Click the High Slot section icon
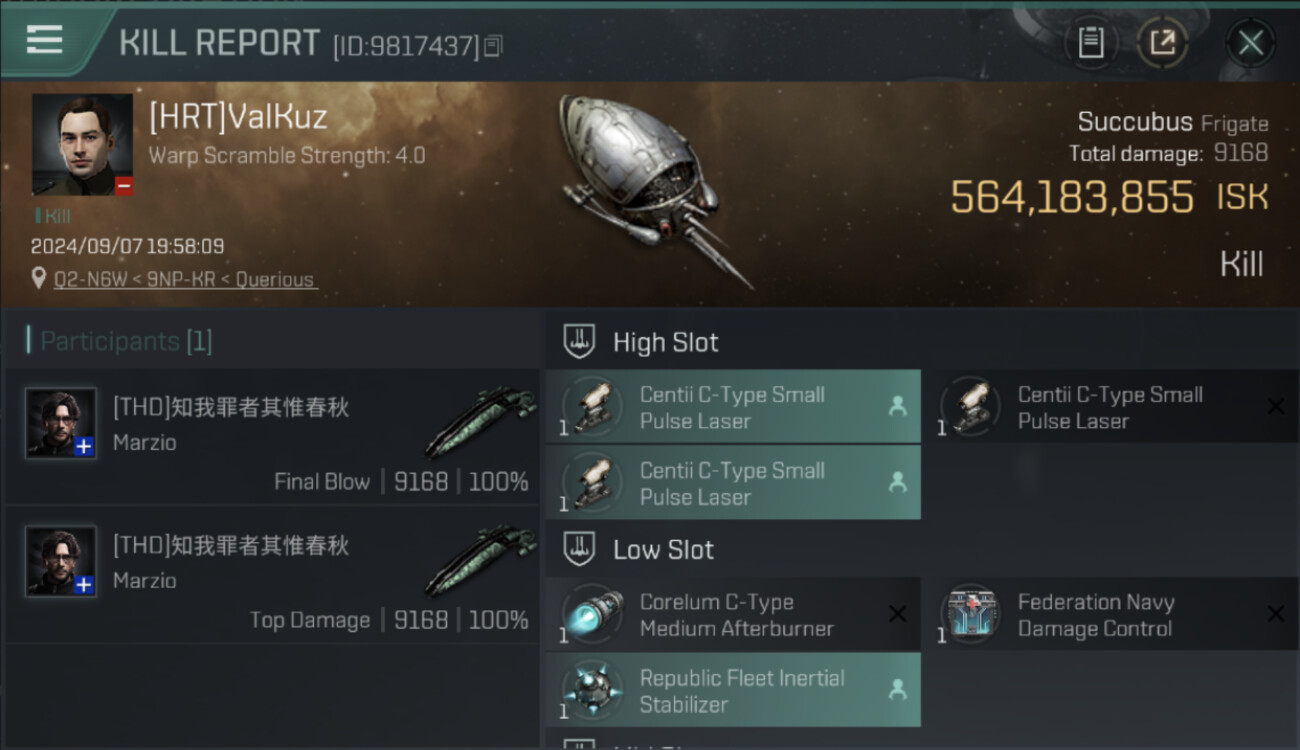 click(x=580, y=342)
